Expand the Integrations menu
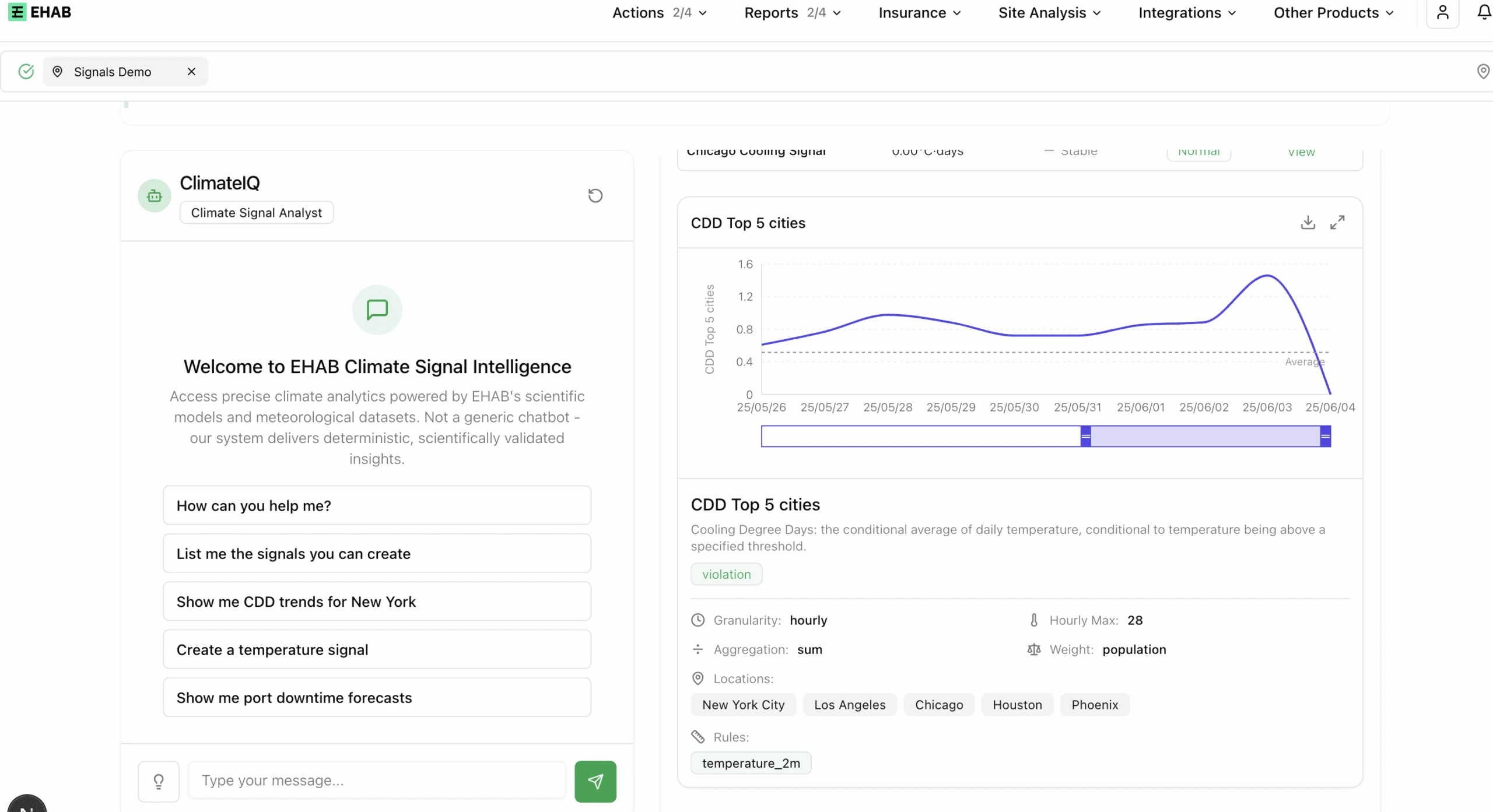This screenshot has width=1493, height=812. 1187,12
